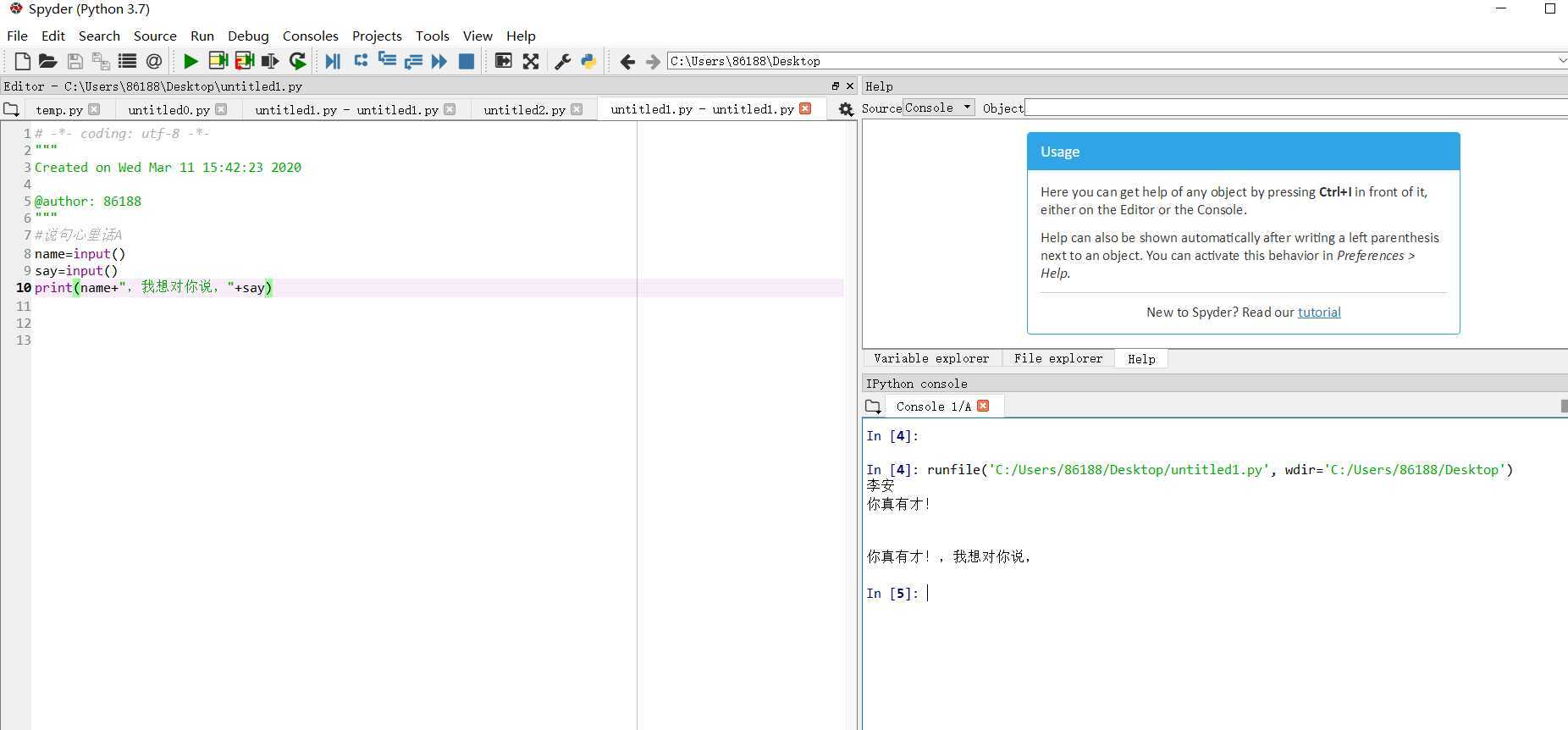This screenshot has height=730, width=1568.
Task: Click the say=input() code line
Action: [x=76, y=270]
